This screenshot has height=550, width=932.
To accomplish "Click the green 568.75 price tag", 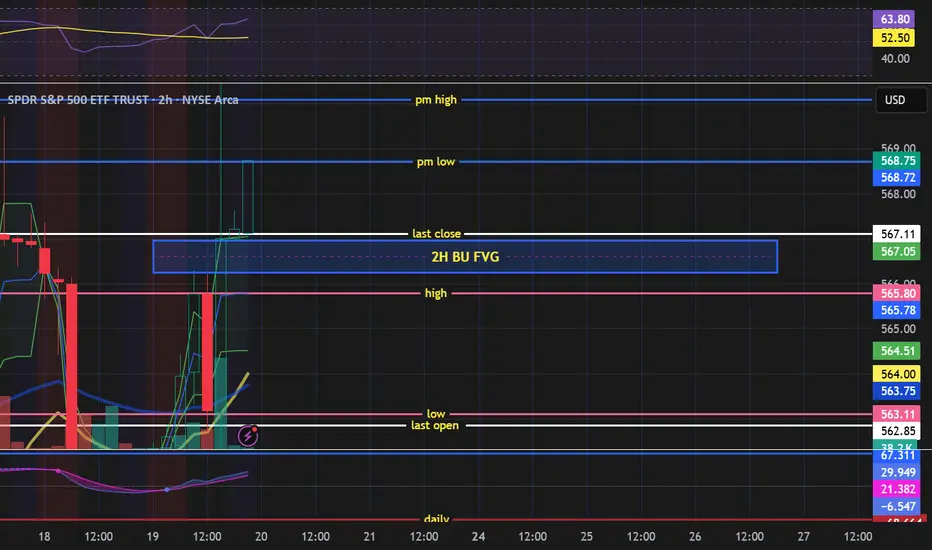I will point(896,161).
